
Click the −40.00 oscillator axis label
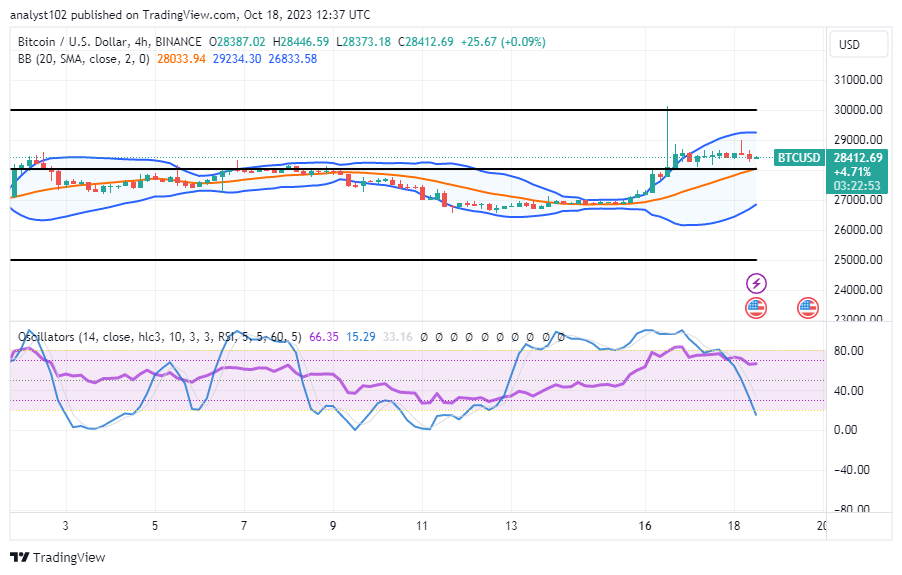click(853, 470)
